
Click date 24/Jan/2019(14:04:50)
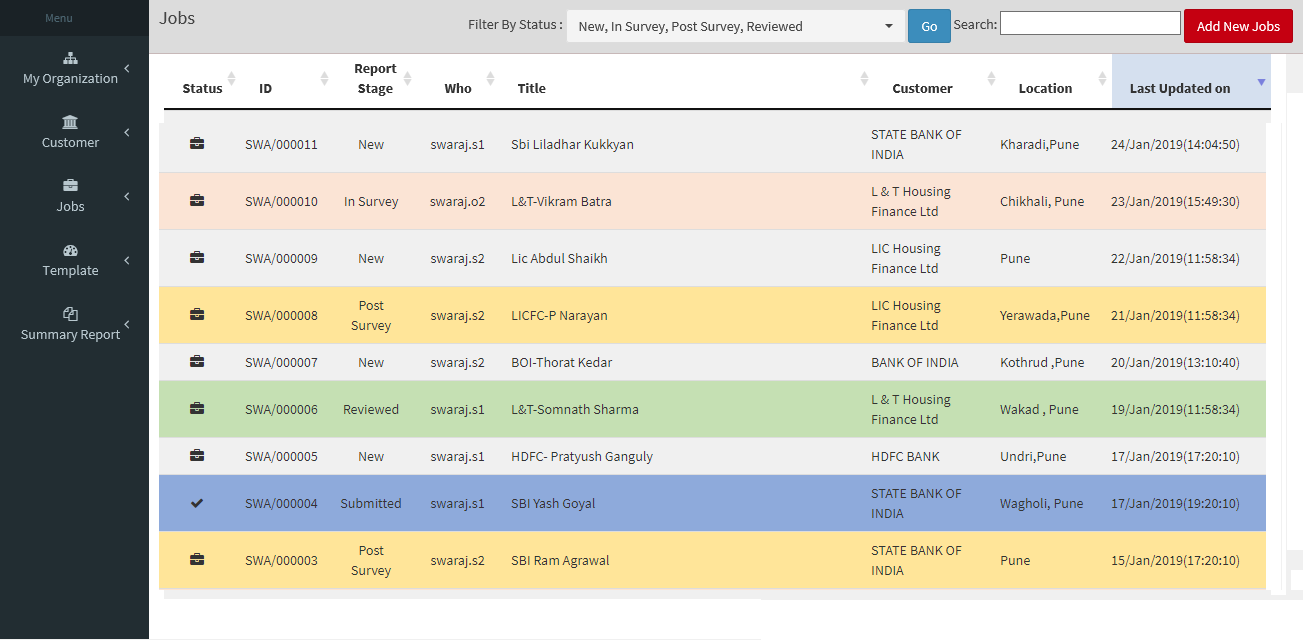point(1175,144)
